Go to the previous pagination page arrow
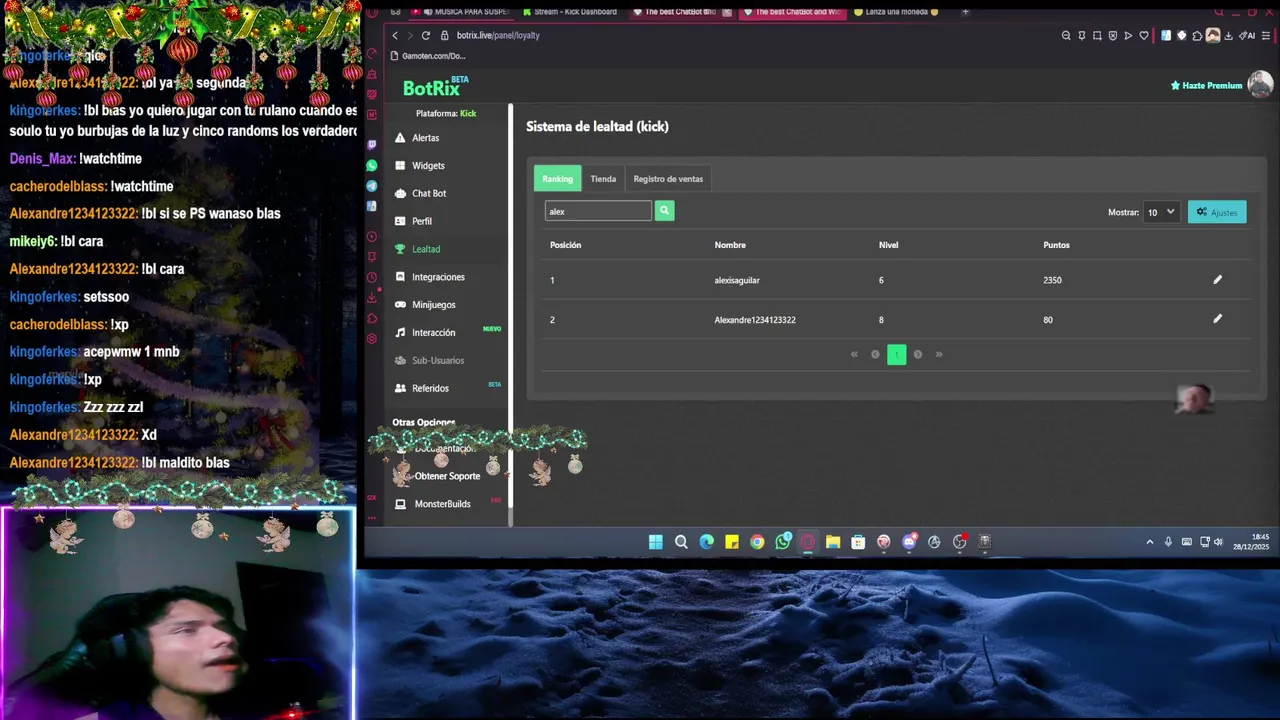The height and width of the screenshot is (720, 1280). point(875,354)
